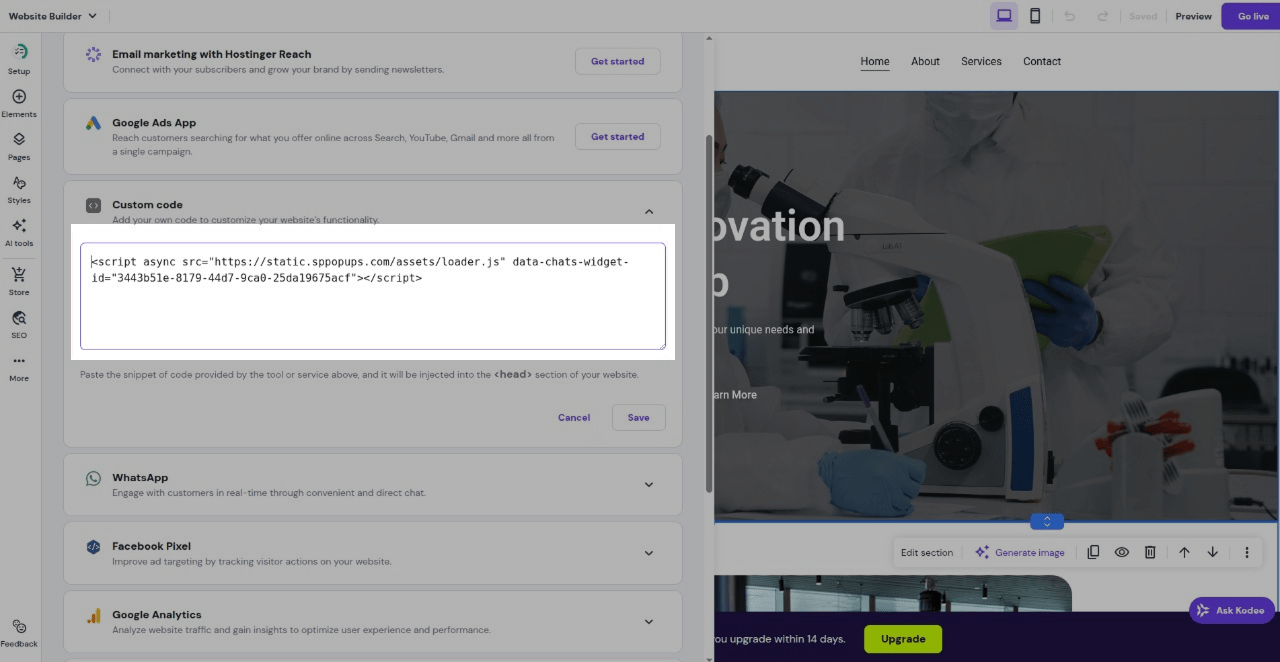Viewport: 1280px width, 662px height.
Task: Click the Facebook Pixel icon
Action: (93, 547)
